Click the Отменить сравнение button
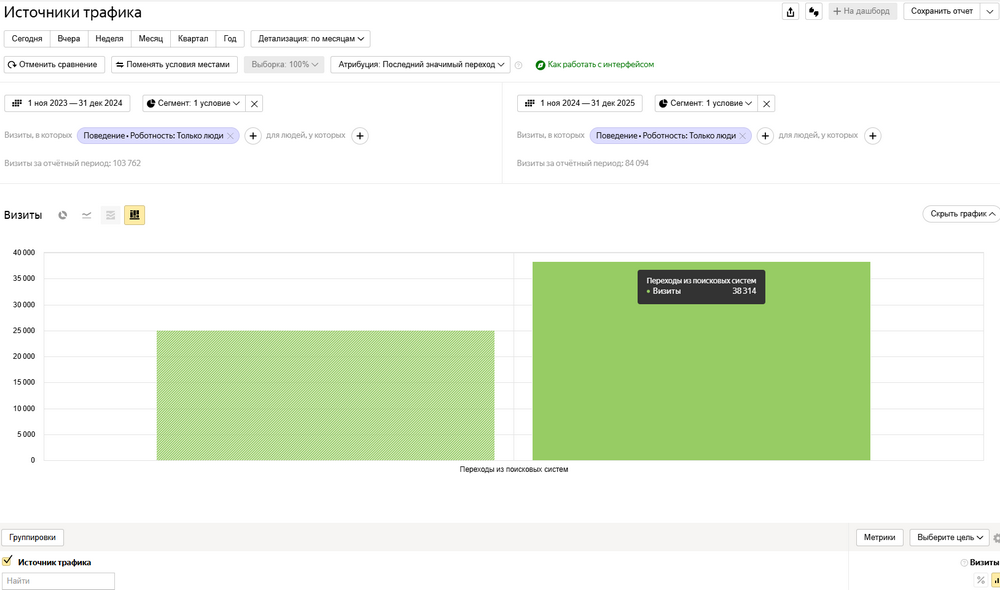The height and width of the screenshot is (590, 1000). coord(55,65)
